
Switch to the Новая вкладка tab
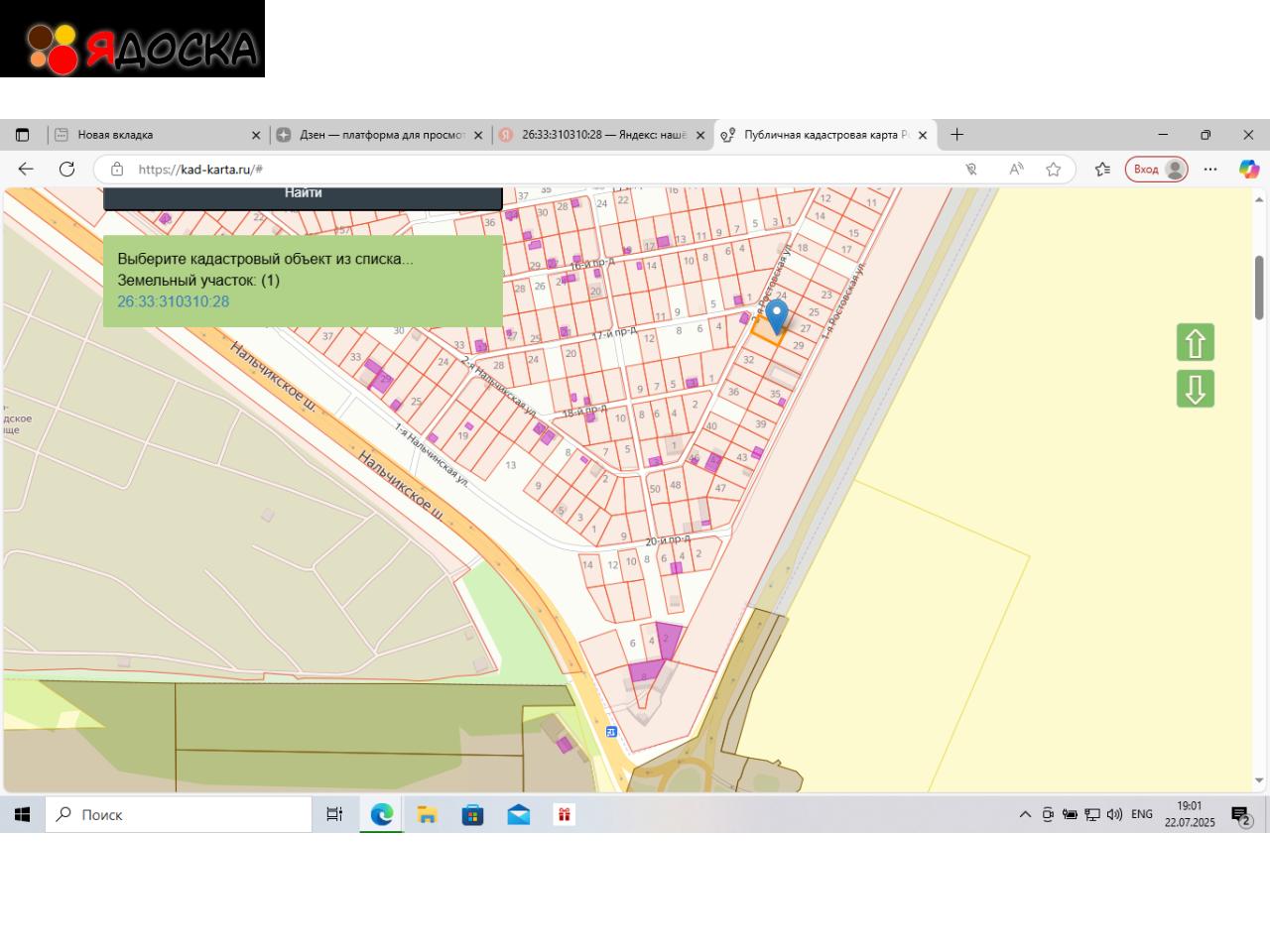pyautogui.click(x=157, y=135)
